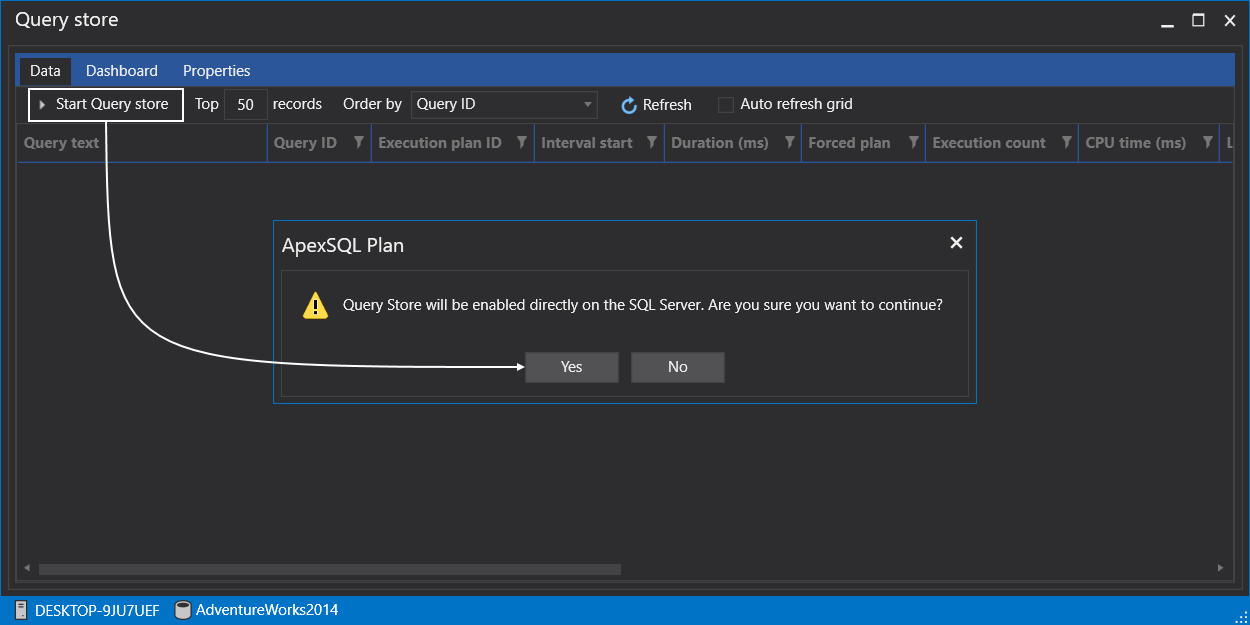Click DESKTOP-9JU7UEF server name in status bar
Viewport: 1250px width, 625px height.
97,610
